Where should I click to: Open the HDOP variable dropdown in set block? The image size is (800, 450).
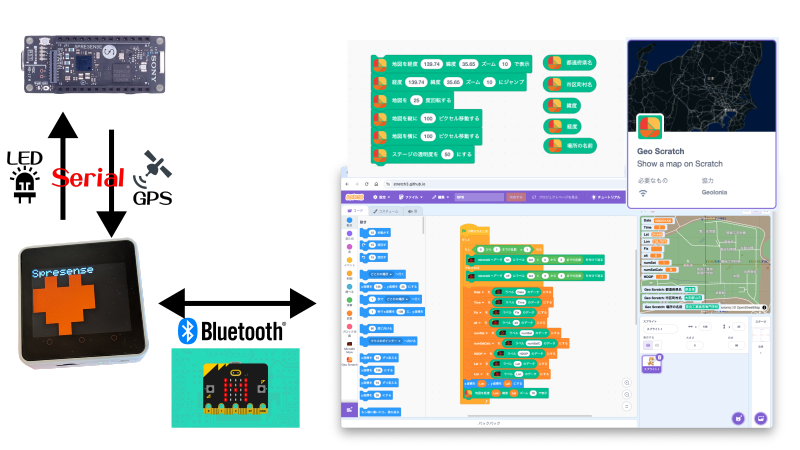479,354
